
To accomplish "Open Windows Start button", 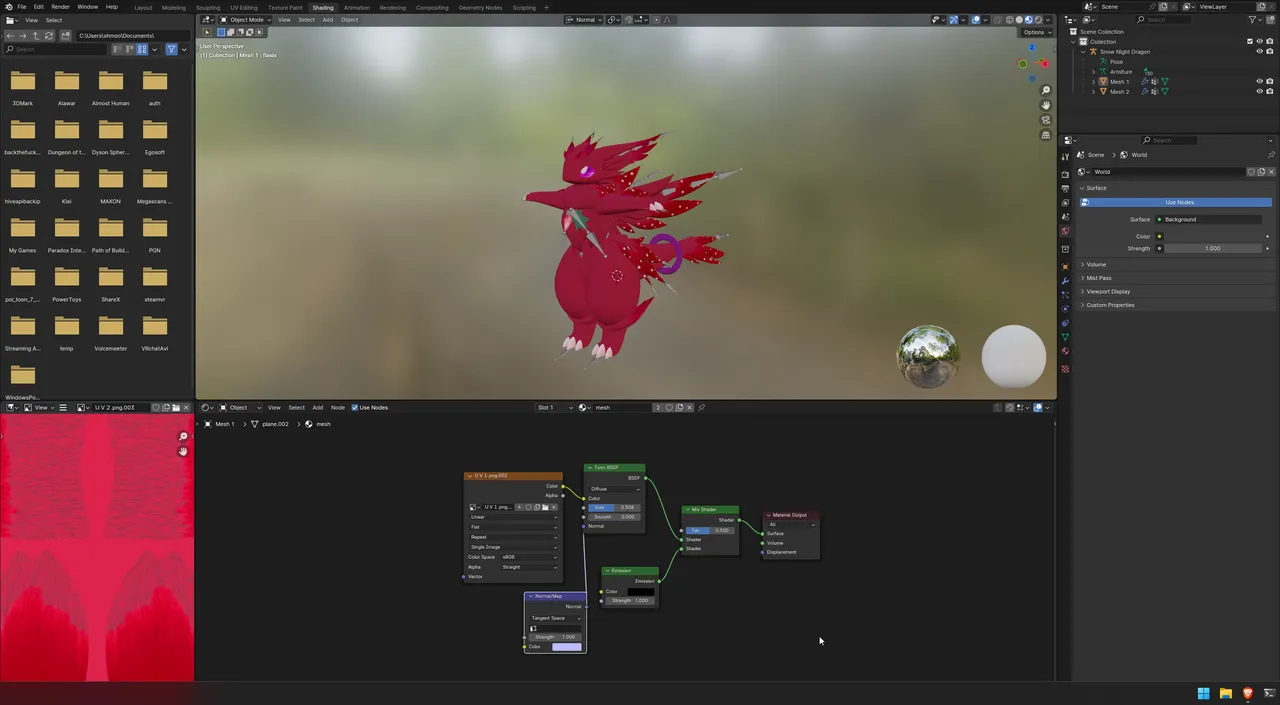I will click(x=1203, y=693).
